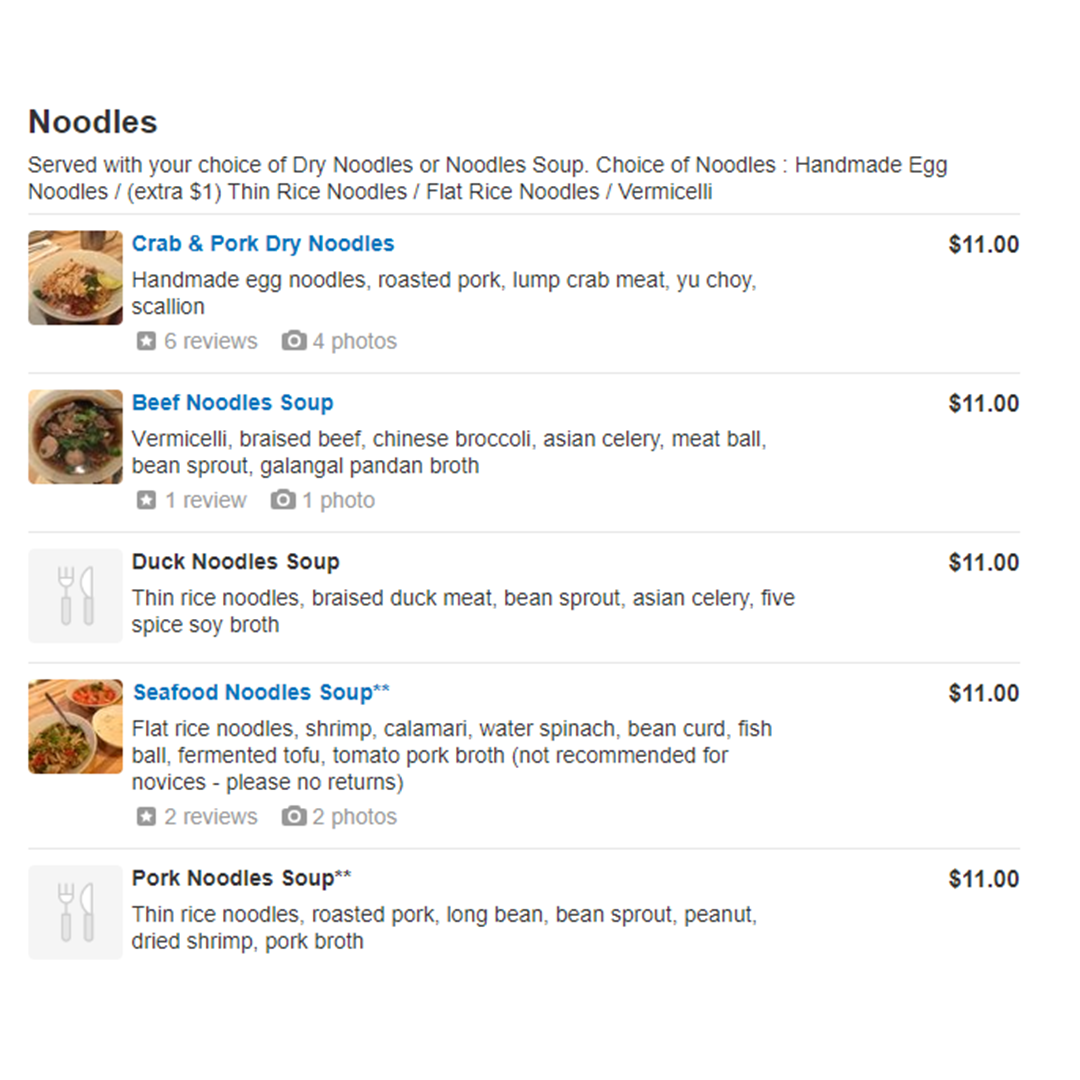Click the camera icon beside 1 photo

coord(282,499)
